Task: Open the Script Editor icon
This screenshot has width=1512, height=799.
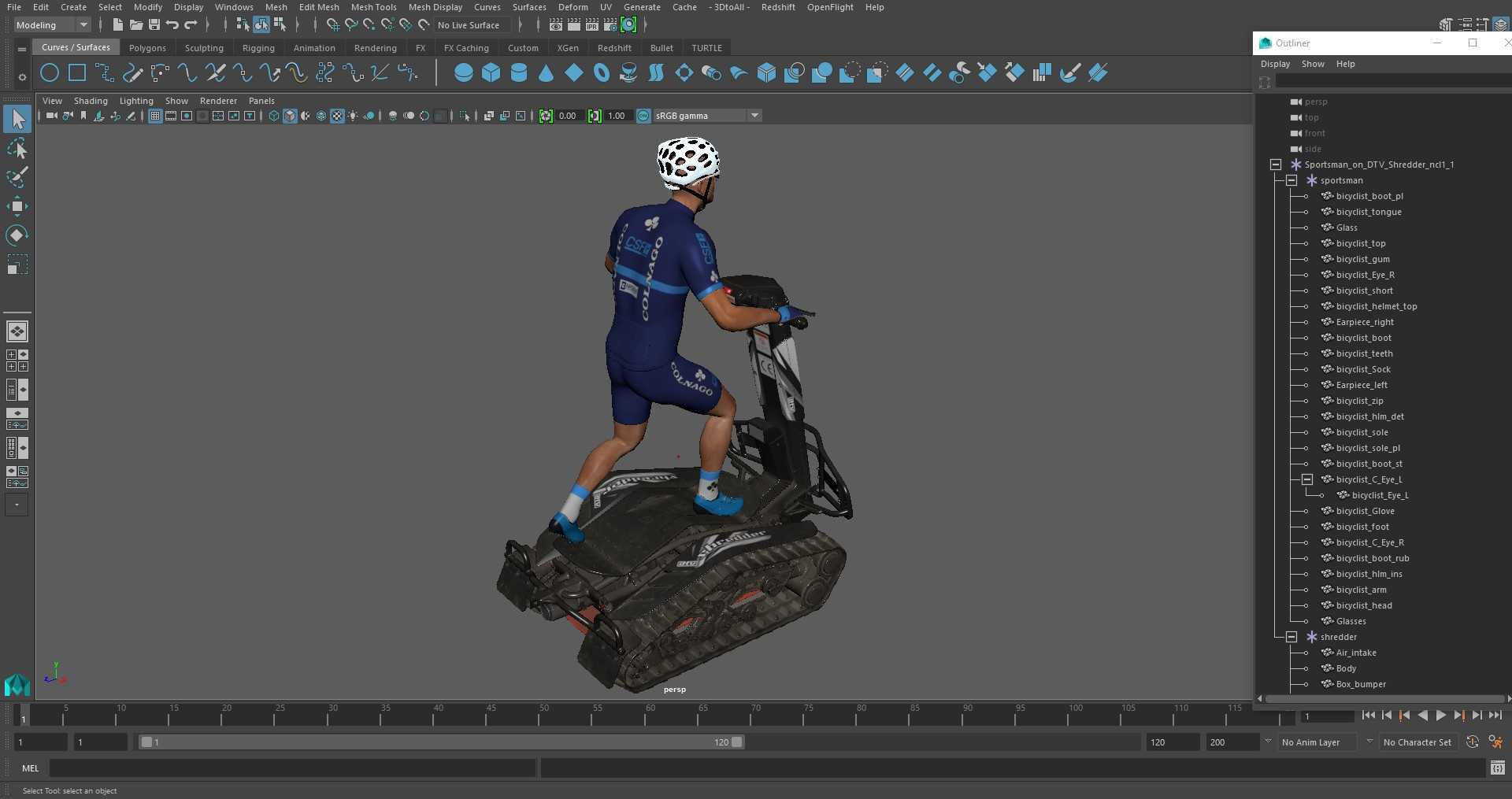Action: (x=1497, y=768)
